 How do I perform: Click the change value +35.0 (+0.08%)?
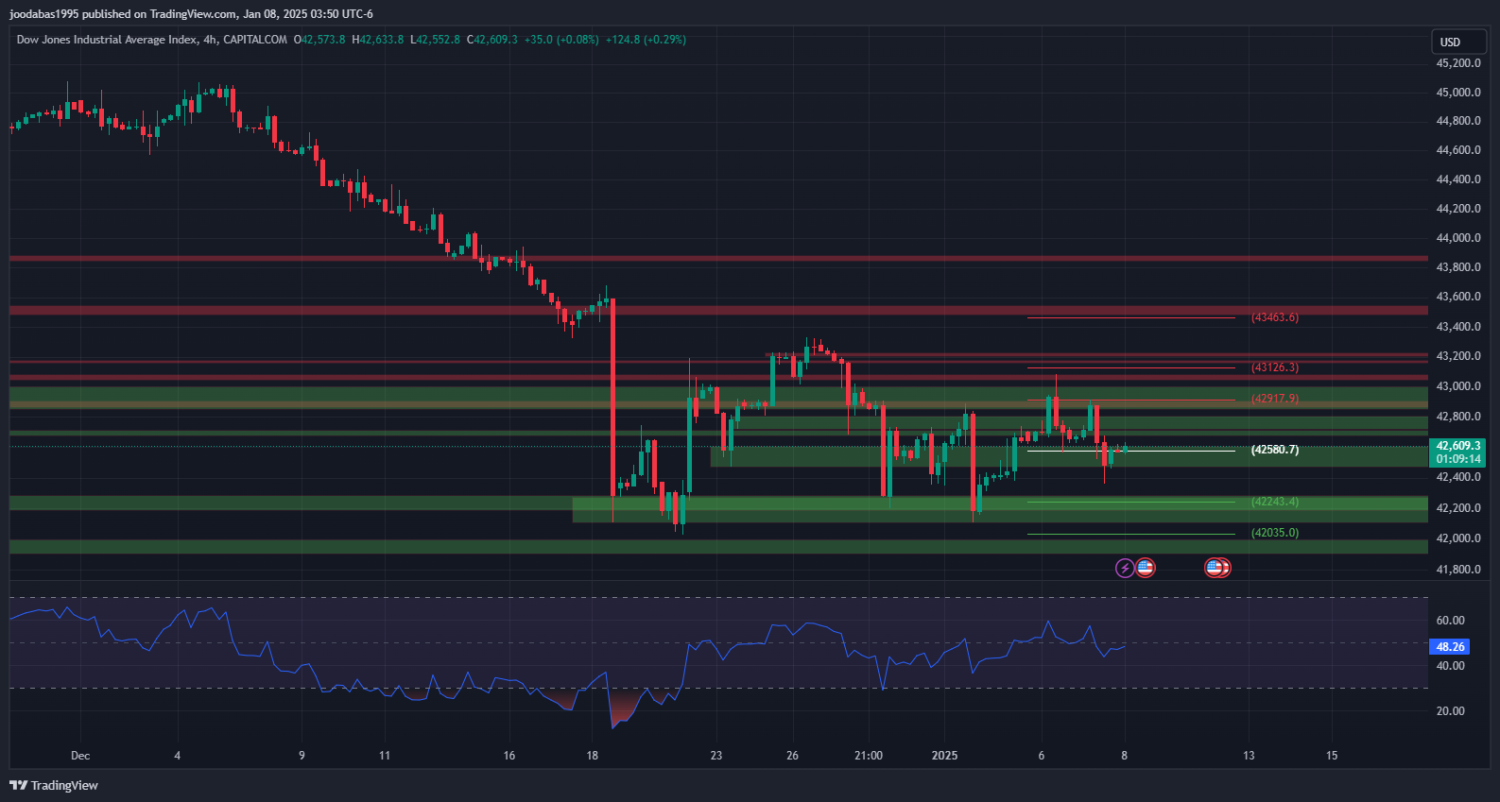pos(560,39)
